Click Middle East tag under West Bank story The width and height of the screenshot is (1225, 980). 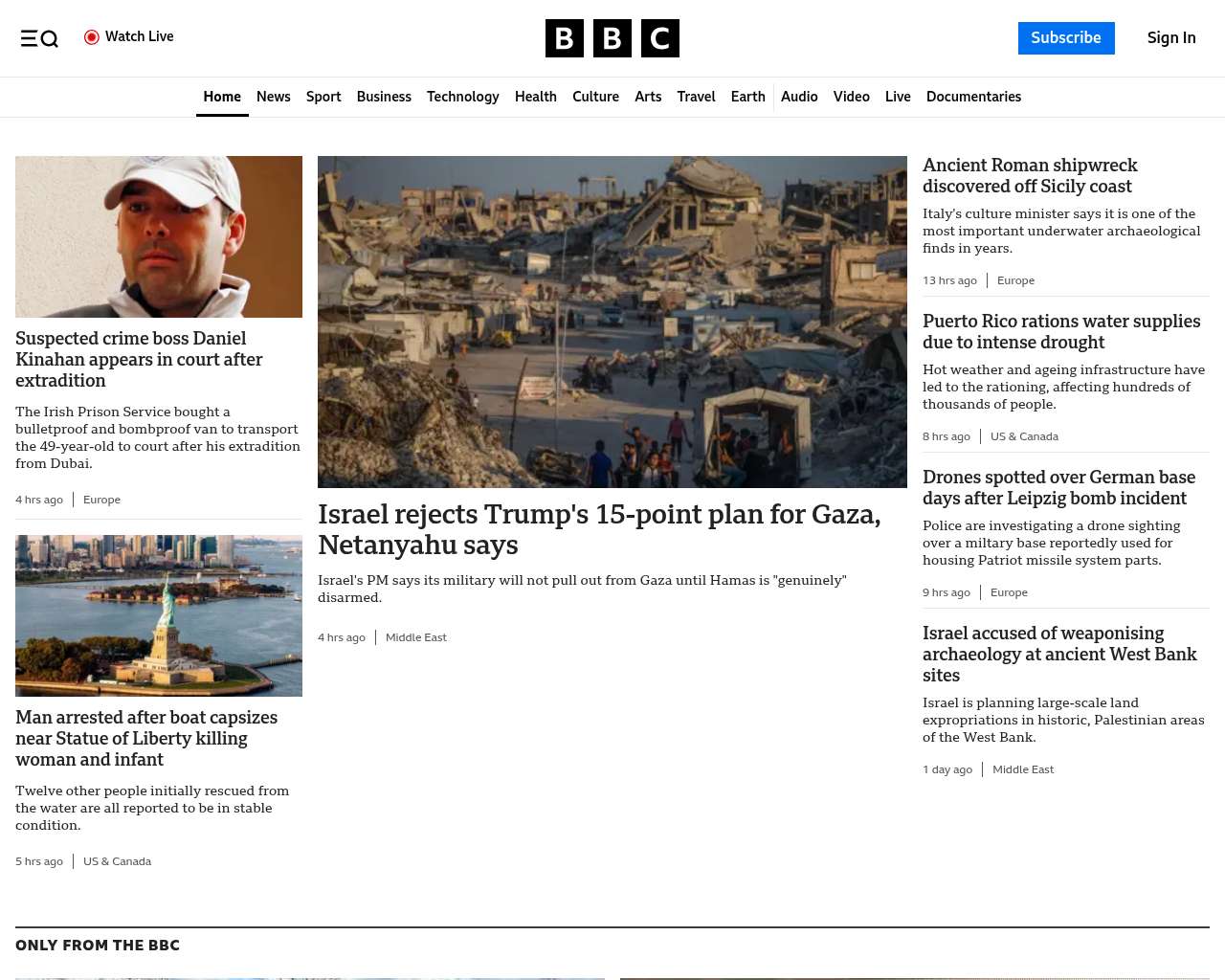(1023, 769)
